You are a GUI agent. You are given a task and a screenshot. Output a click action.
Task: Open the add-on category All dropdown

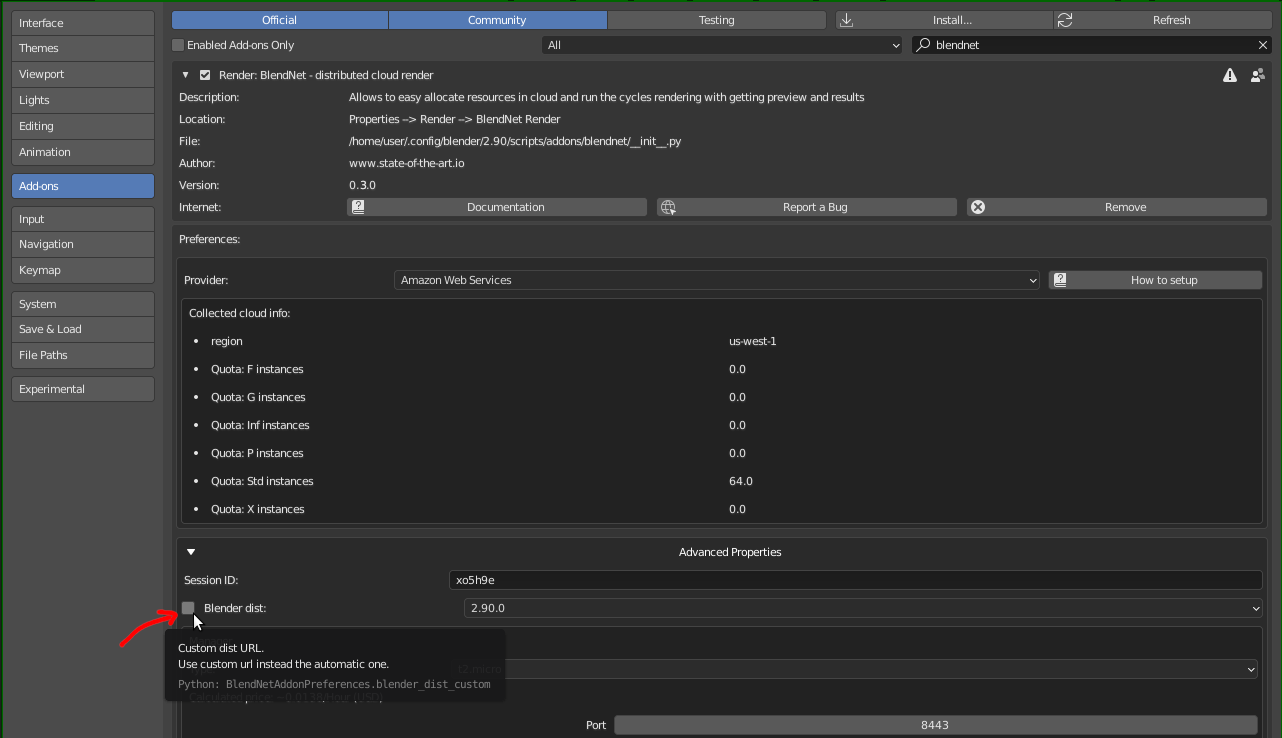[x=722, y=45]
